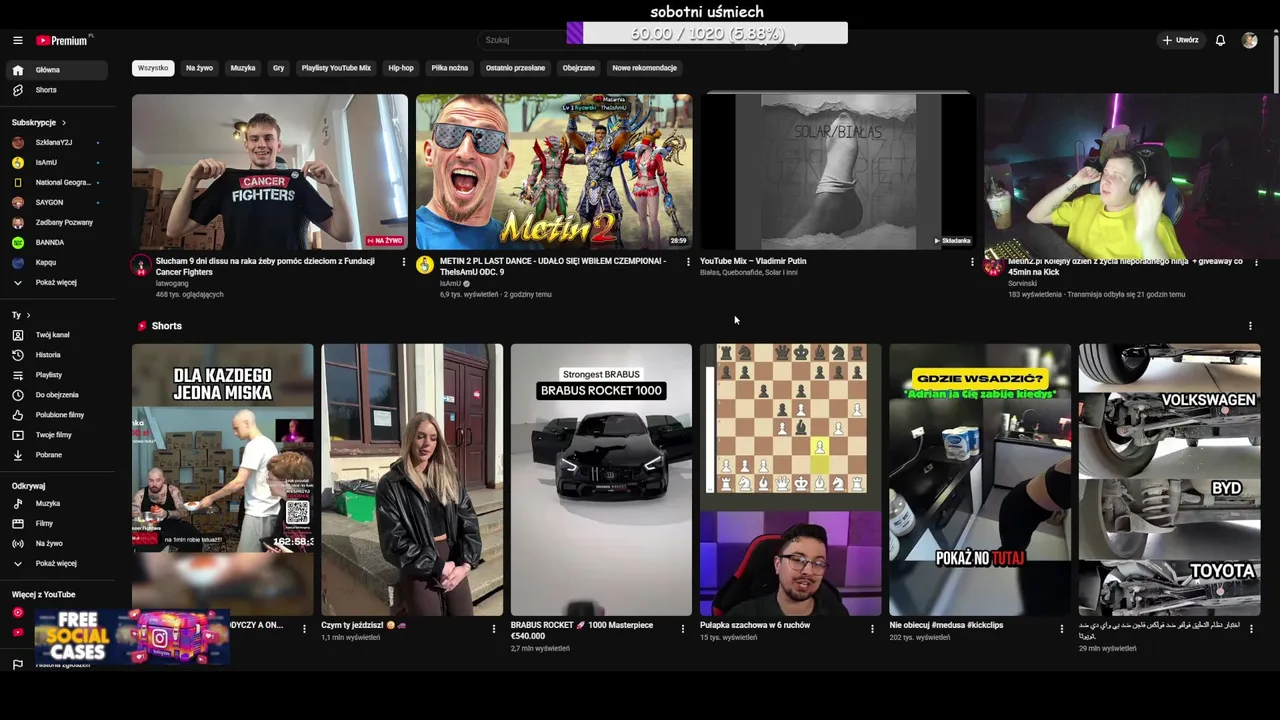Screen dimensions: 1280x720
Task: Open the latwogang channel avatar
Action: point(141,265)
